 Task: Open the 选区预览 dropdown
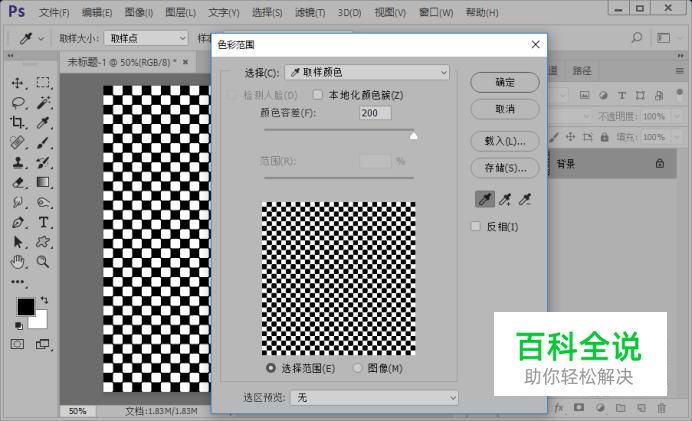click(x=374, y=398)
